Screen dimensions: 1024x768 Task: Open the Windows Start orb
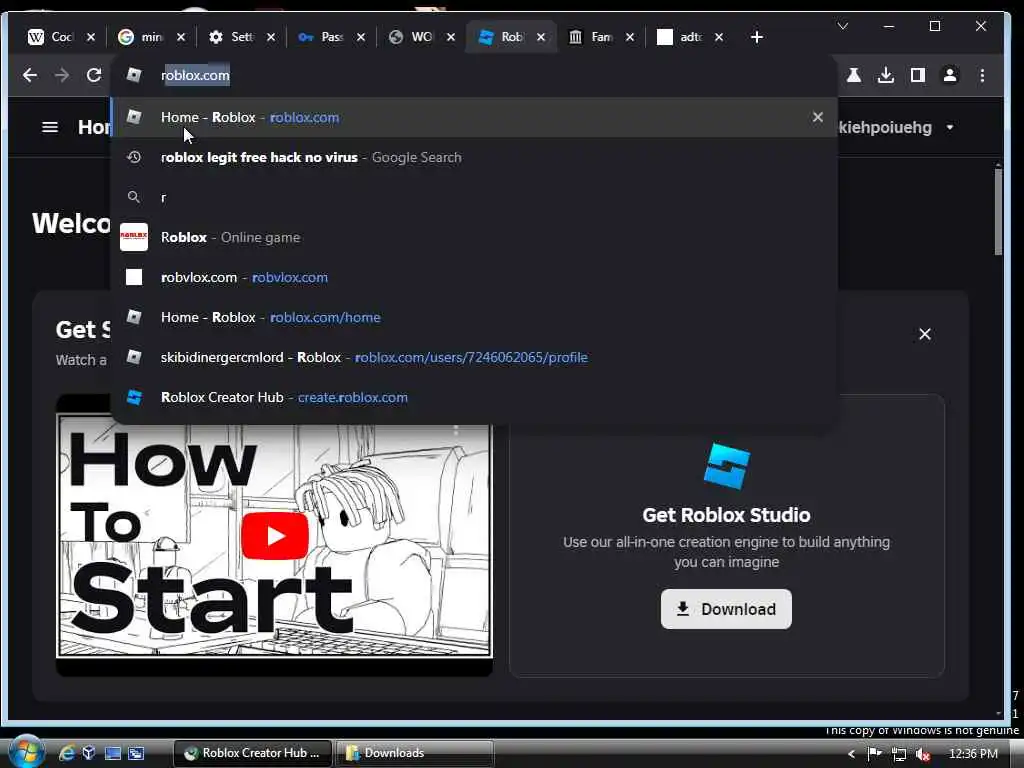pyautogui.click(x=25, y=751)
